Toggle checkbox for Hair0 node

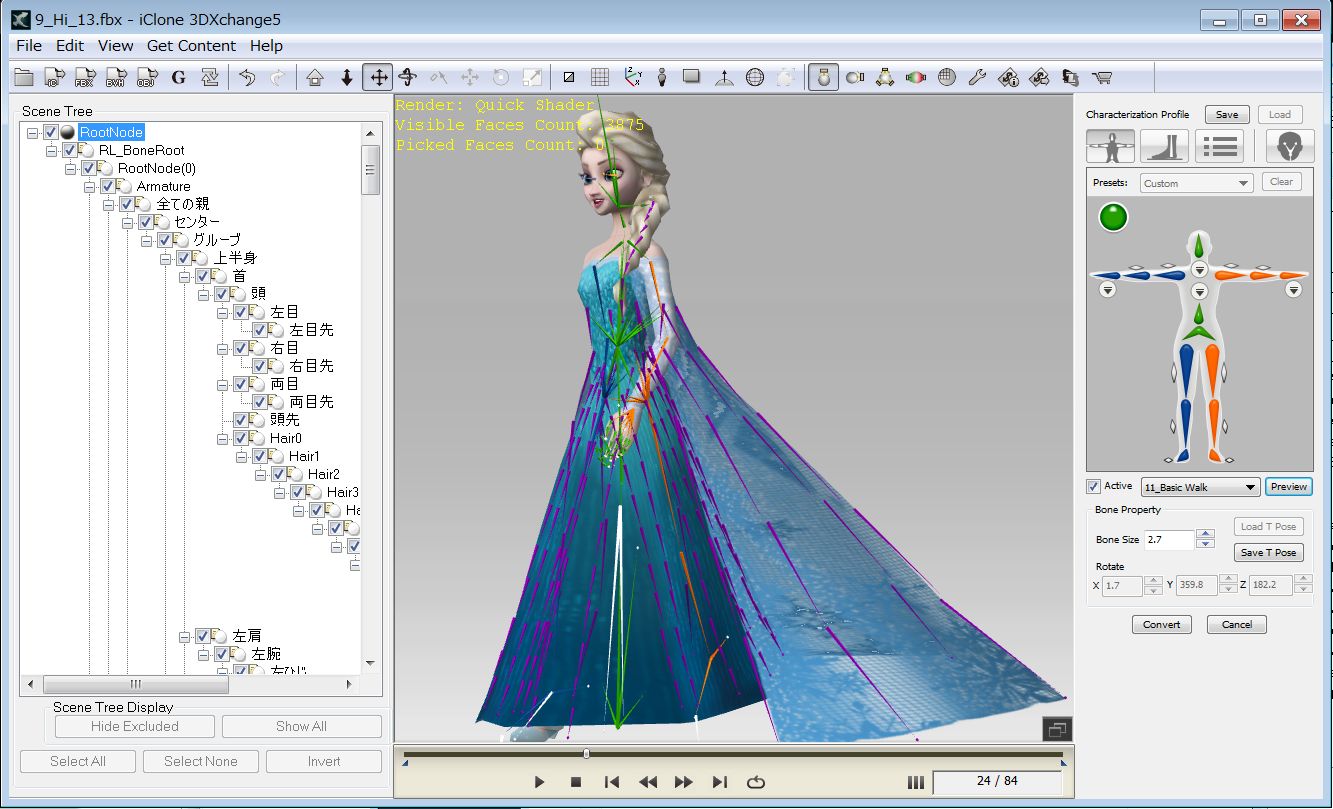[x=241, y=438]
